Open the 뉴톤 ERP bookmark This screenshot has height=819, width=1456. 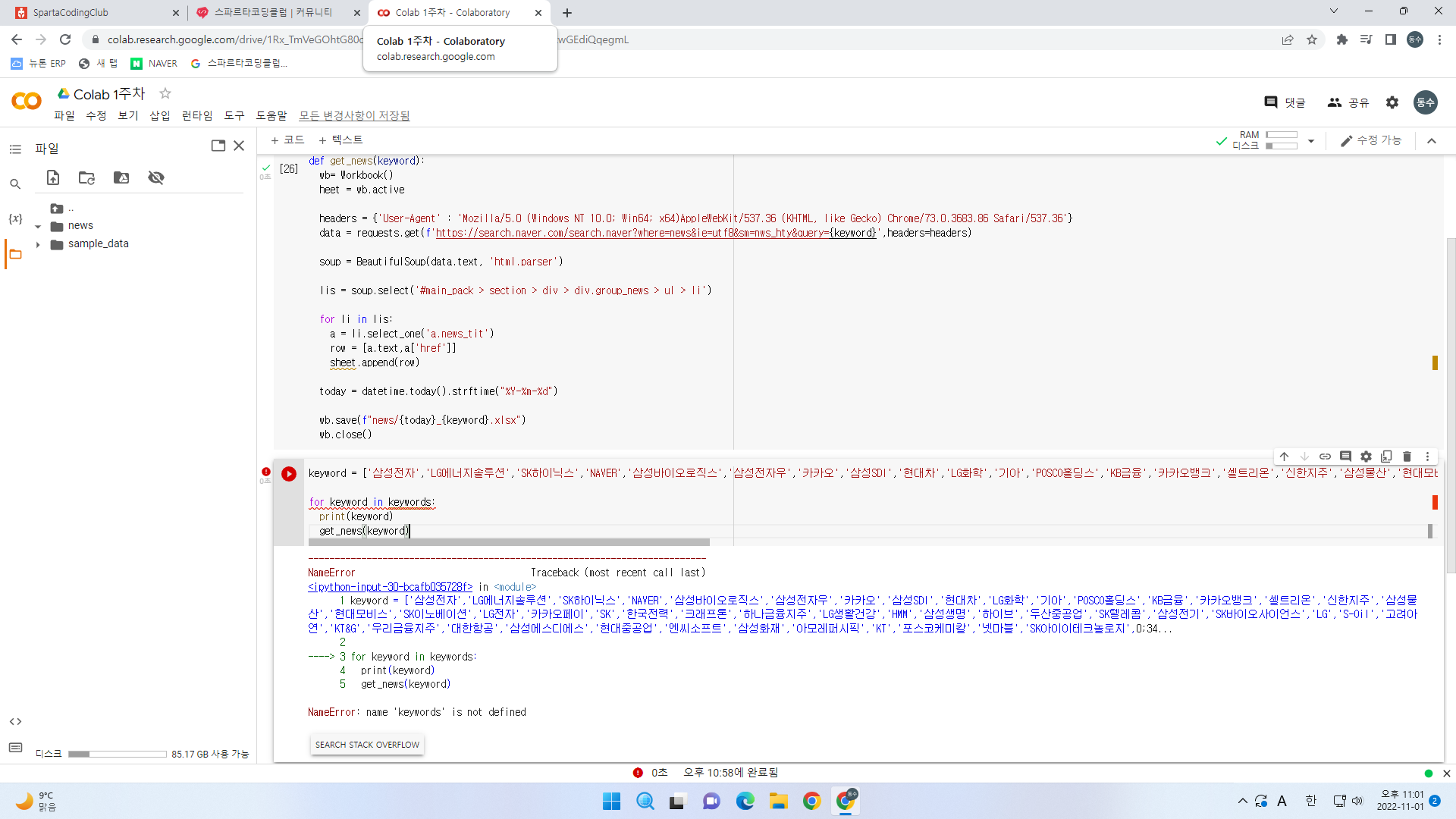coord(39,64)
